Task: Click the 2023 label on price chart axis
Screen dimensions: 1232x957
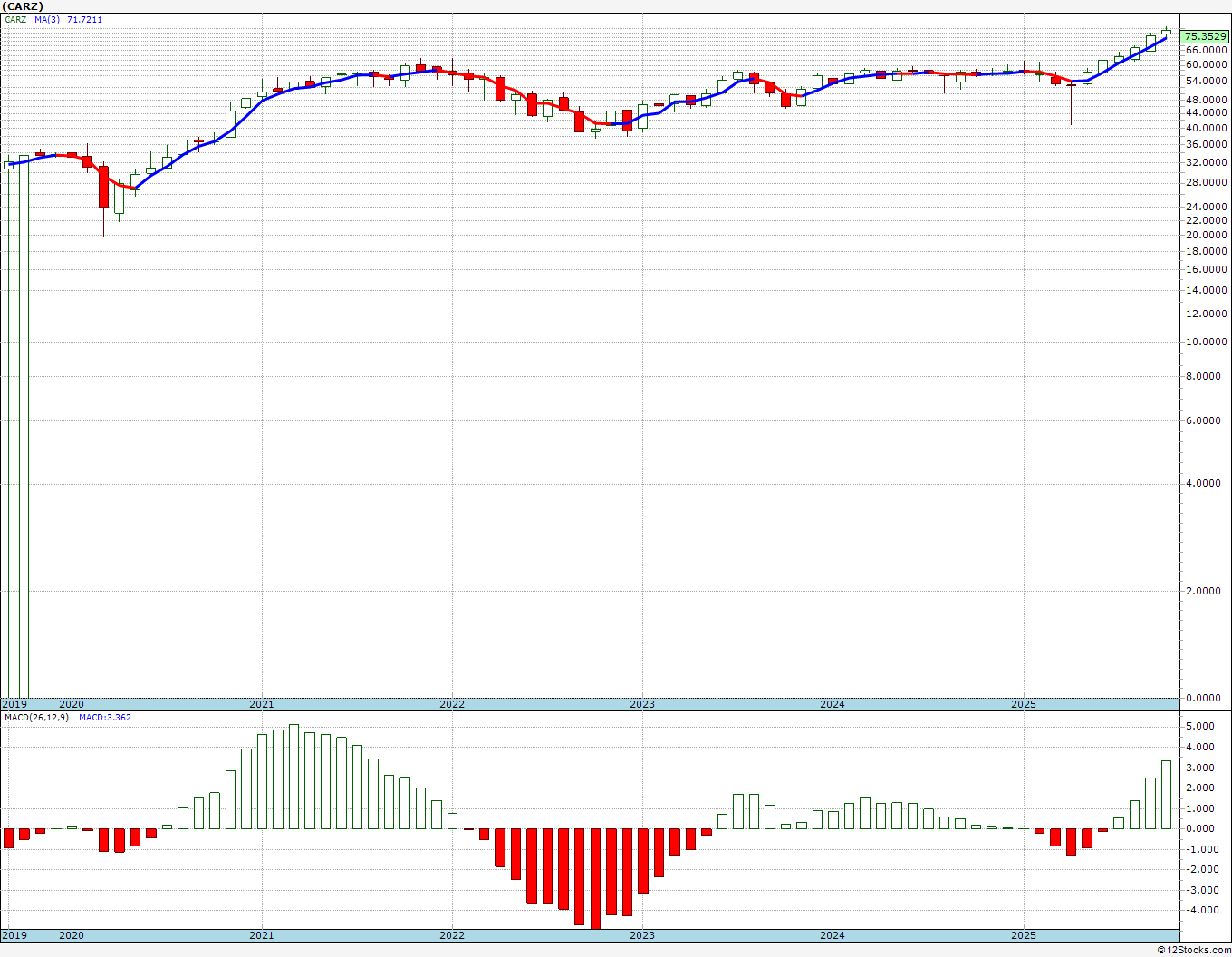Action: (641, 704)
